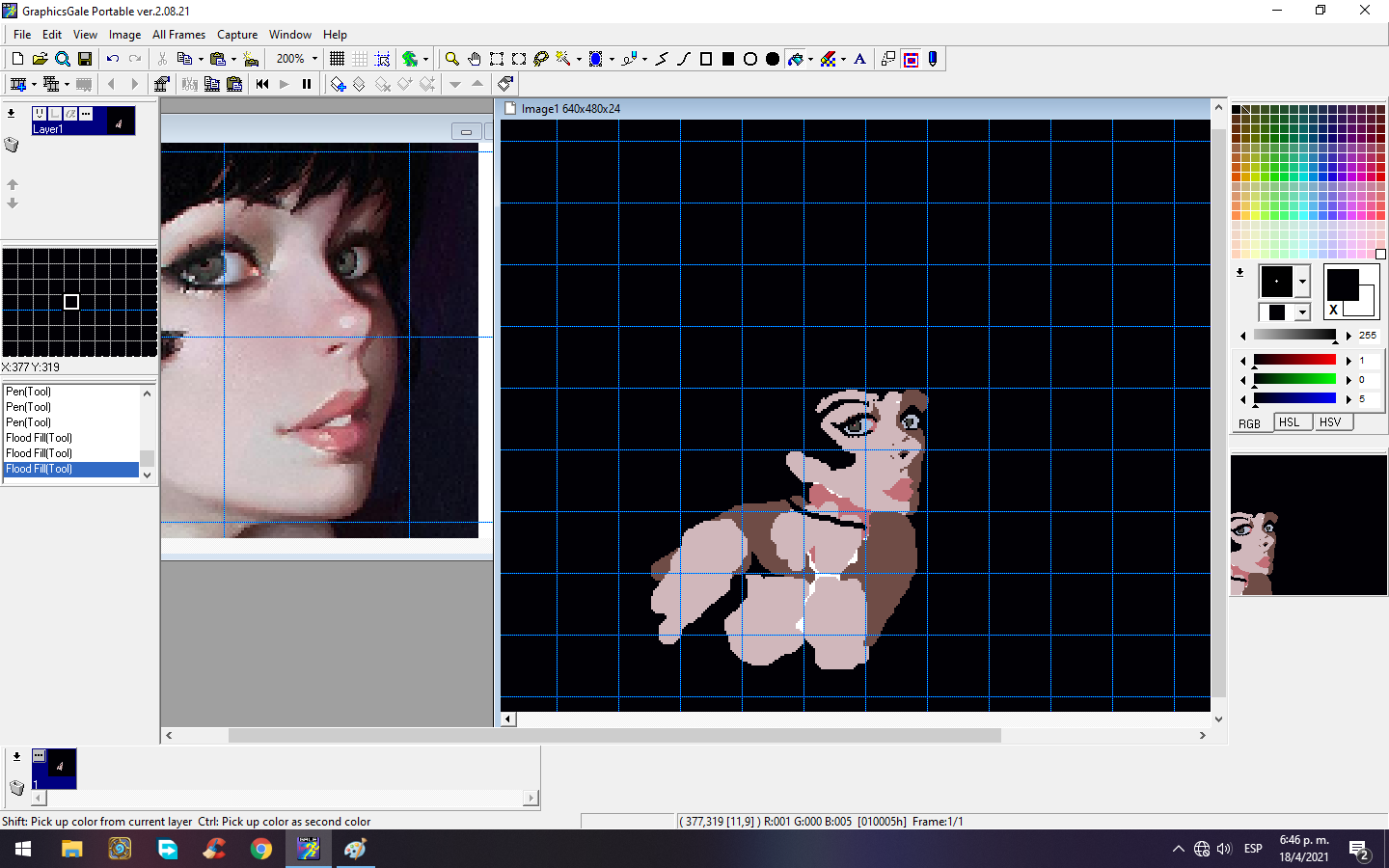Image resolution: width=1389 pixels, height=868 pixels.
Task: Select the outlined ellipse tool
Action: tap(750, 59)
